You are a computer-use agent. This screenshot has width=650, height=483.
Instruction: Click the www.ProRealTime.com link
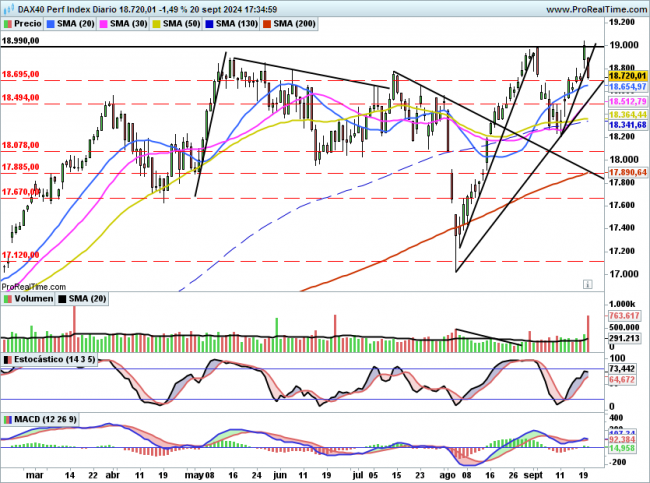(x=596, y=9)
